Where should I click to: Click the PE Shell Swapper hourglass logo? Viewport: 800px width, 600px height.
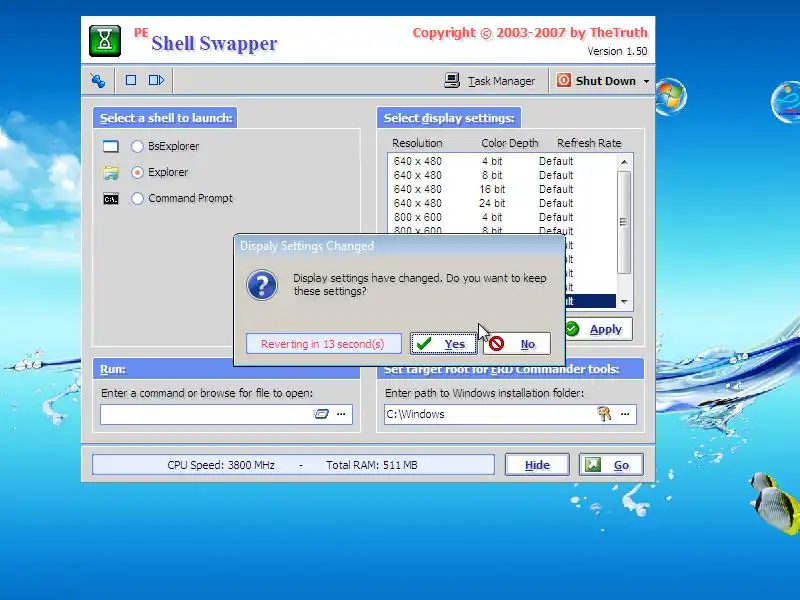tap(105, 40)
